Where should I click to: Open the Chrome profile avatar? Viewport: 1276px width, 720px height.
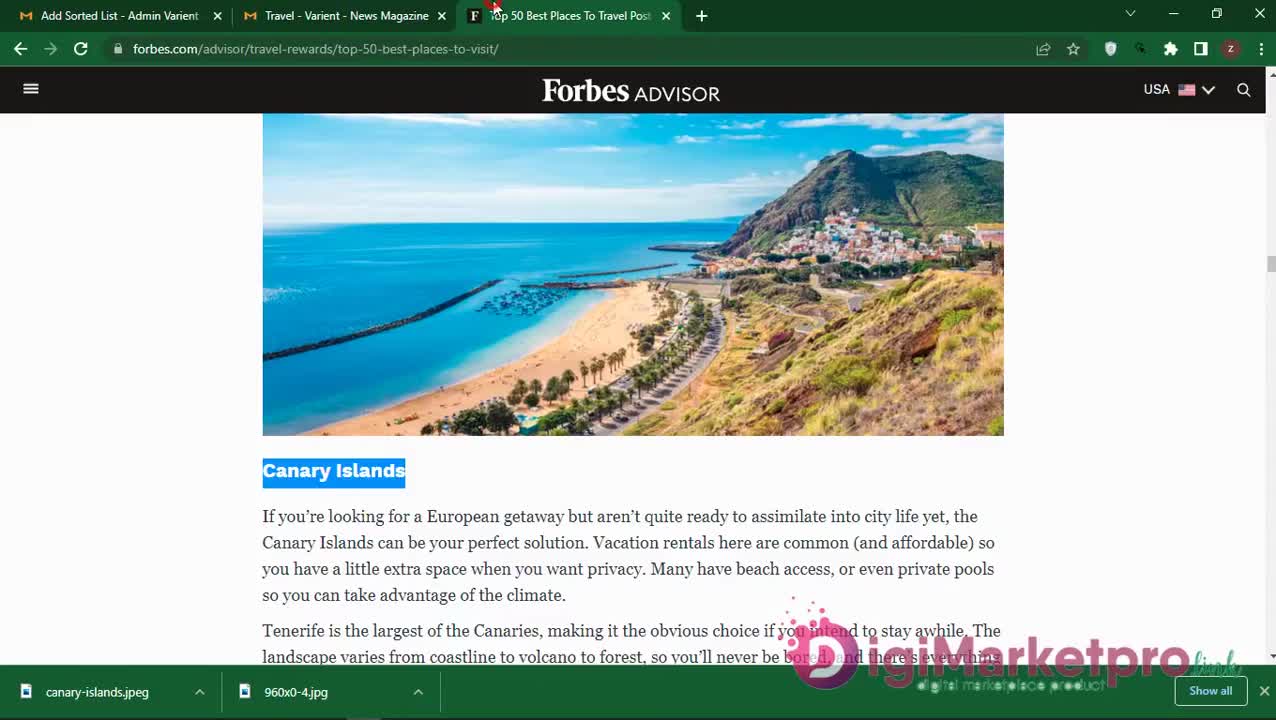(1230, 48)
